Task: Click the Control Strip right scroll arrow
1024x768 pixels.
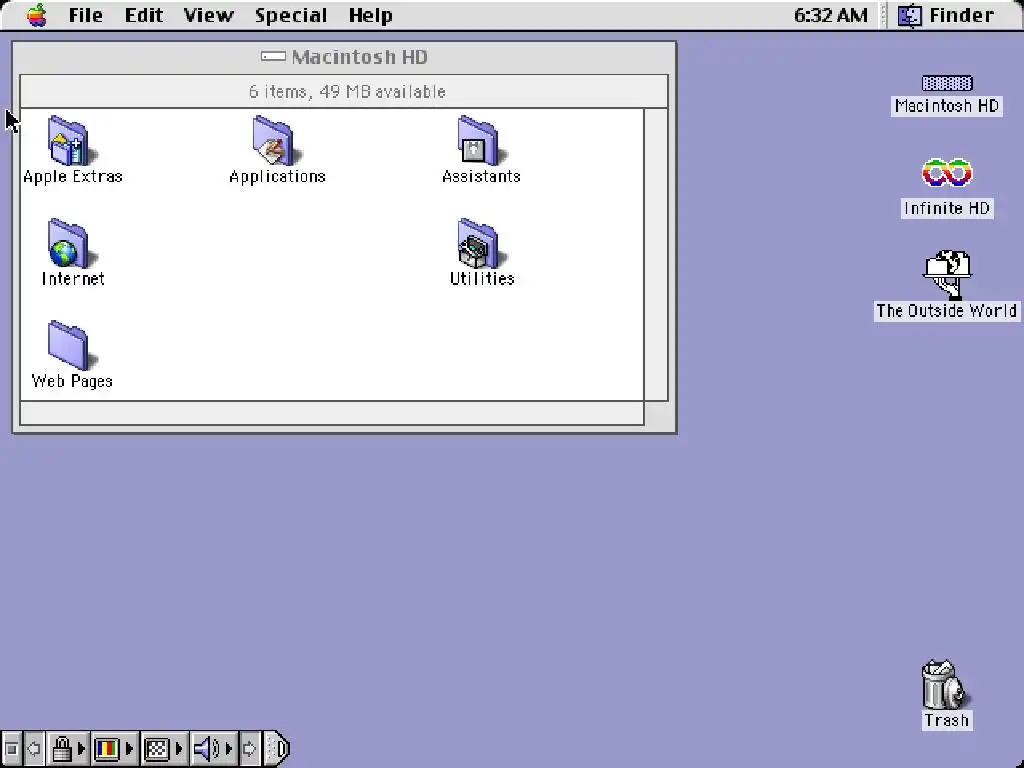Action: pos(249,749)
